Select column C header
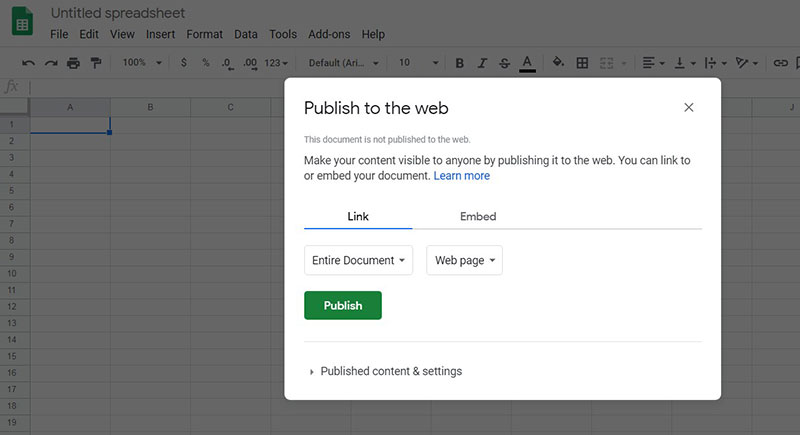Image resolution: width=800 pixels, height=435 pixels. [231, 107]
